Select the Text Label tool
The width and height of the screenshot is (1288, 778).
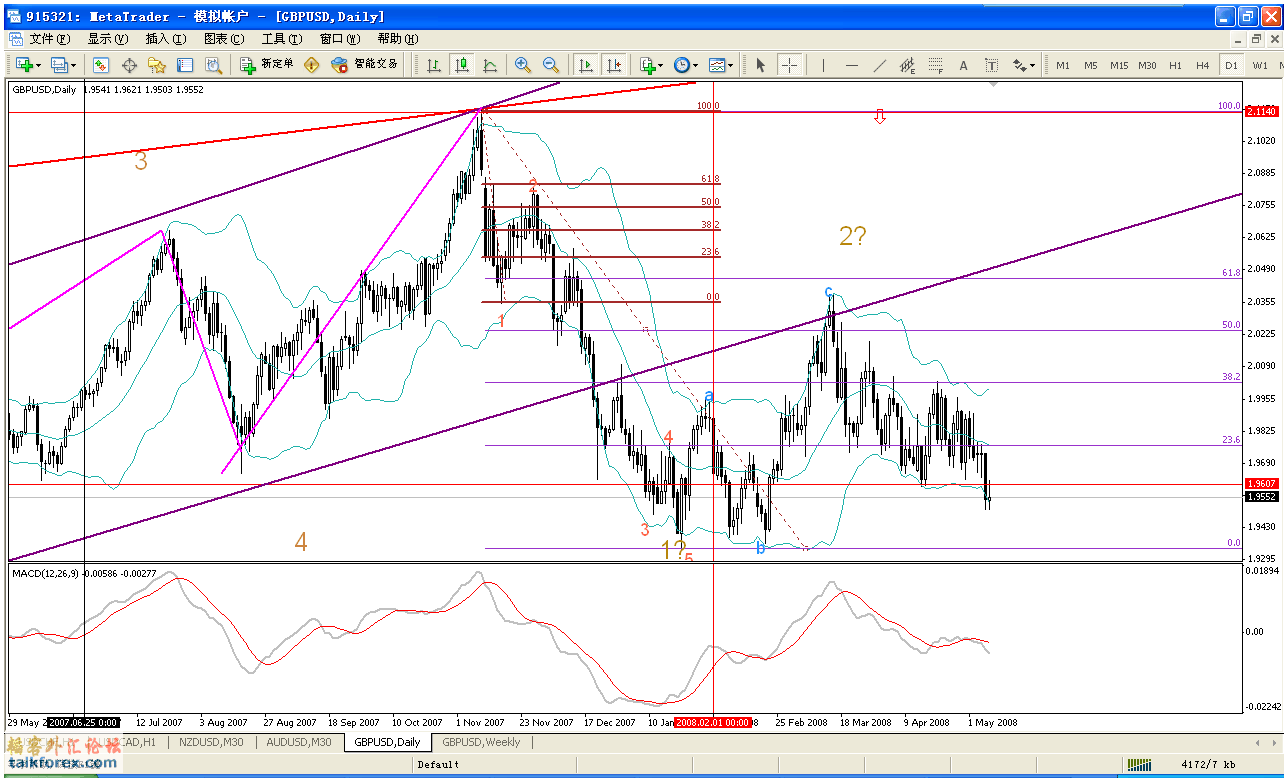coord(991,65)
